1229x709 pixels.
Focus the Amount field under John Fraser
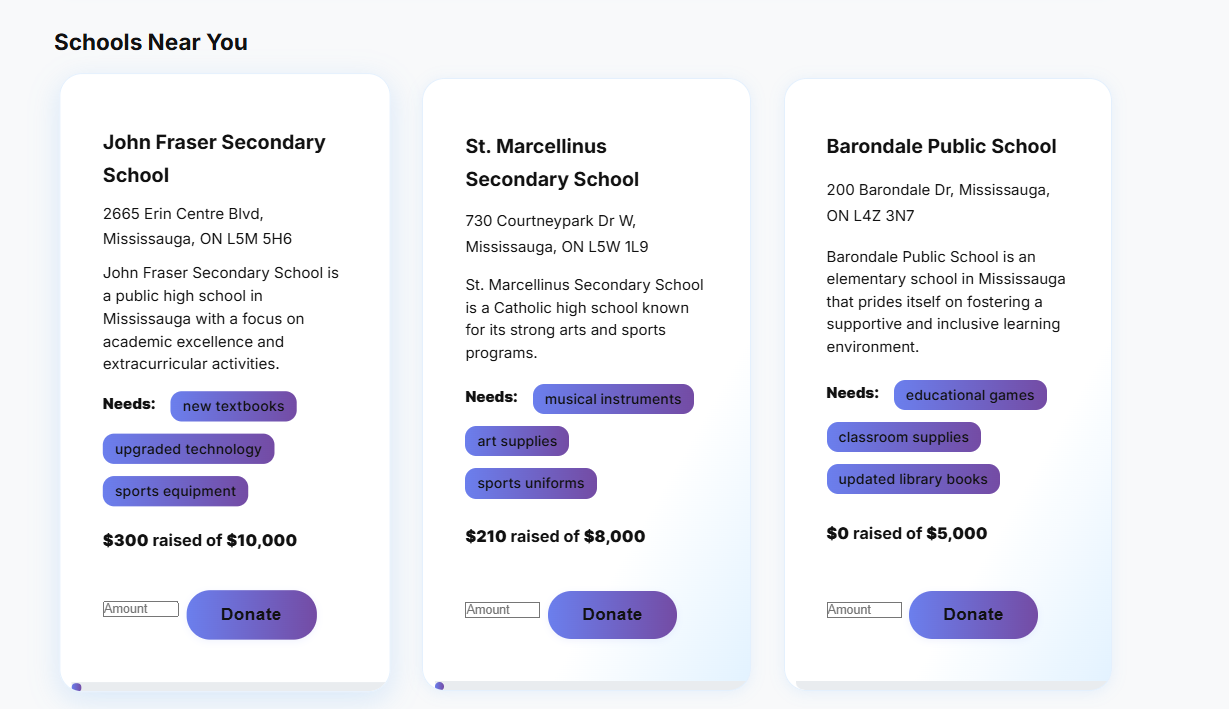pos(141,609)
